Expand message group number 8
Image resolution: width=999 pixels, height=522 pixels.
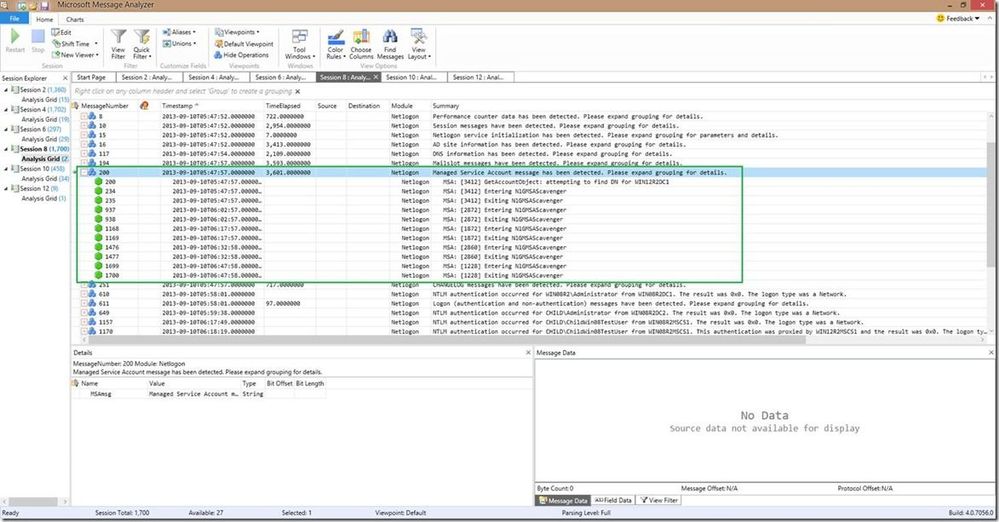tap(83, 116)
